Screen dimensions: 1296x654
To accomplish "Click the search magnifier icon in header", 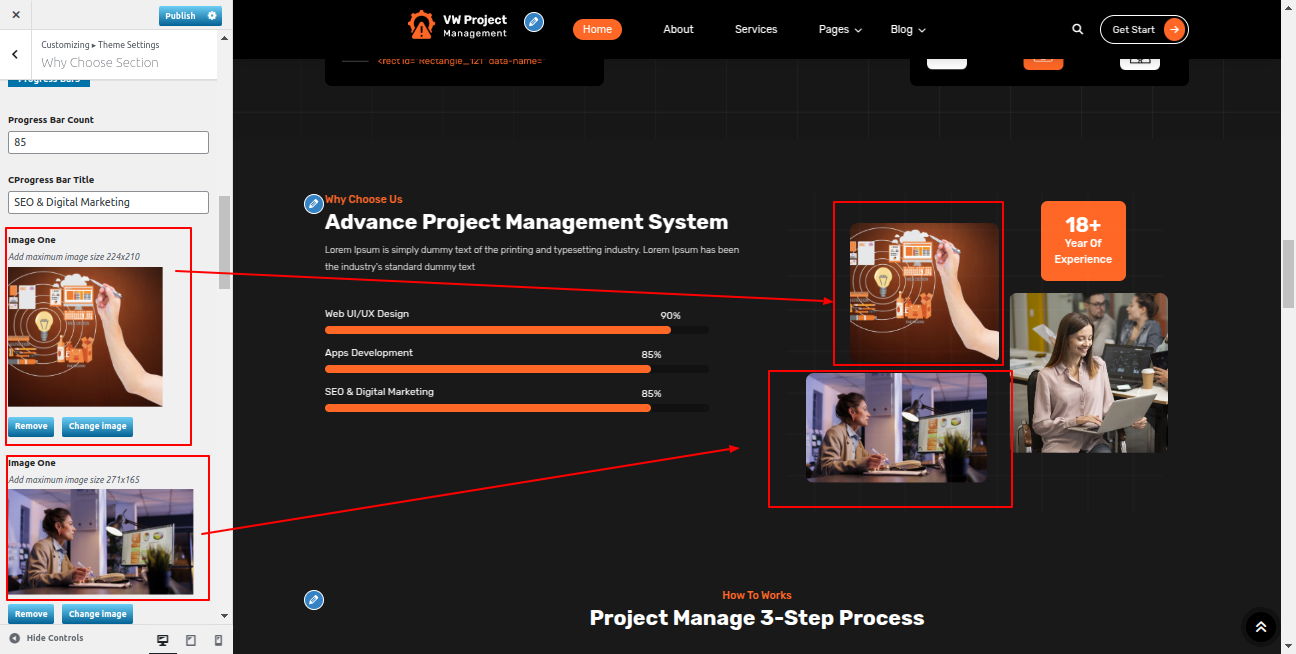I will click(x=1077, y=30).
